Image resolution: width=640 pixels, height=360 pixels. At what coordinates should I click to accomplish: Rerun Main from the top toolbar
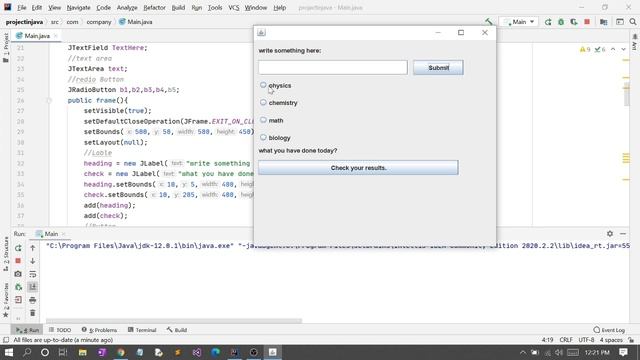(548, 22)
